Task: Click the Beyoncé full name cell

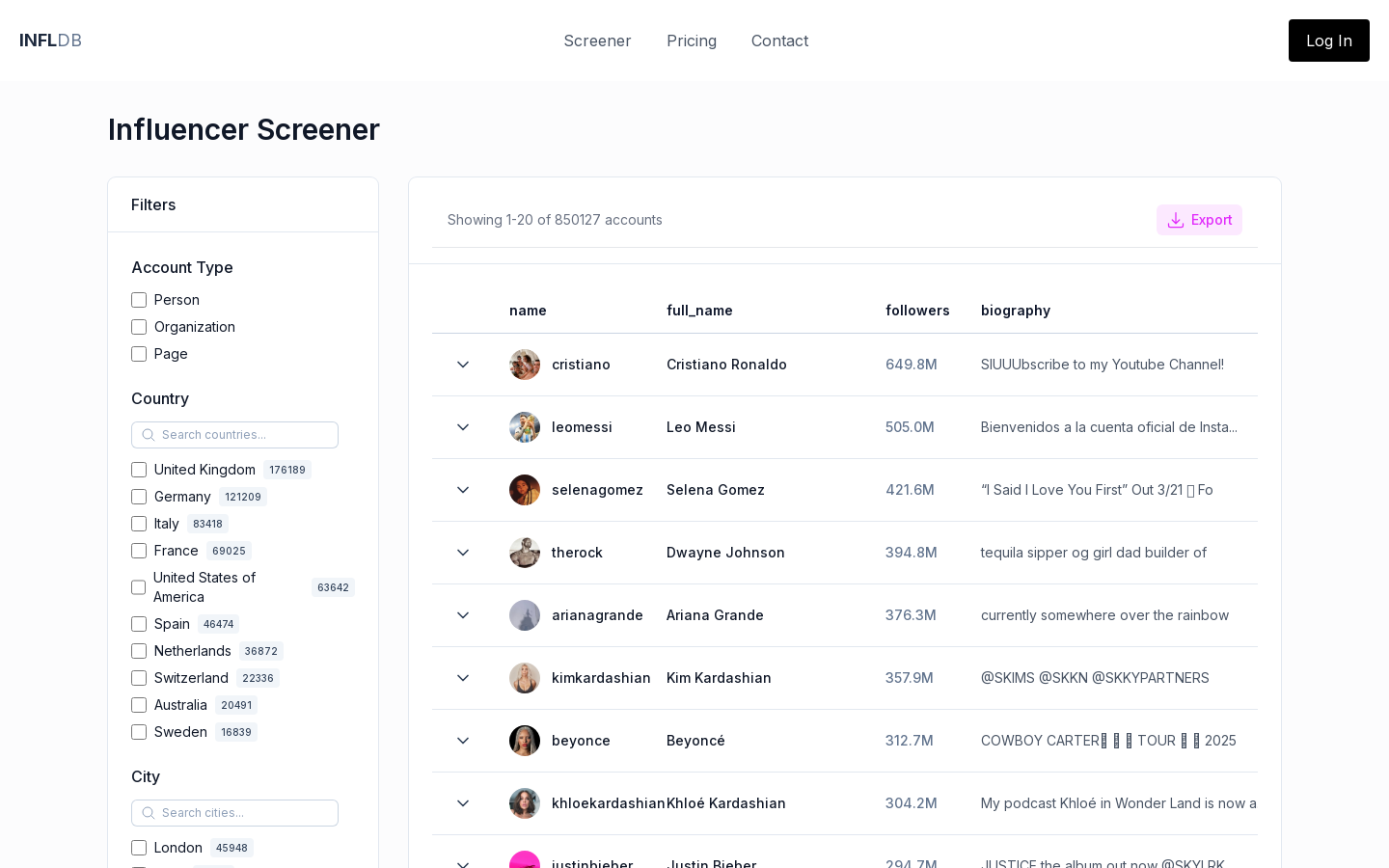Action: coord(695,741)
